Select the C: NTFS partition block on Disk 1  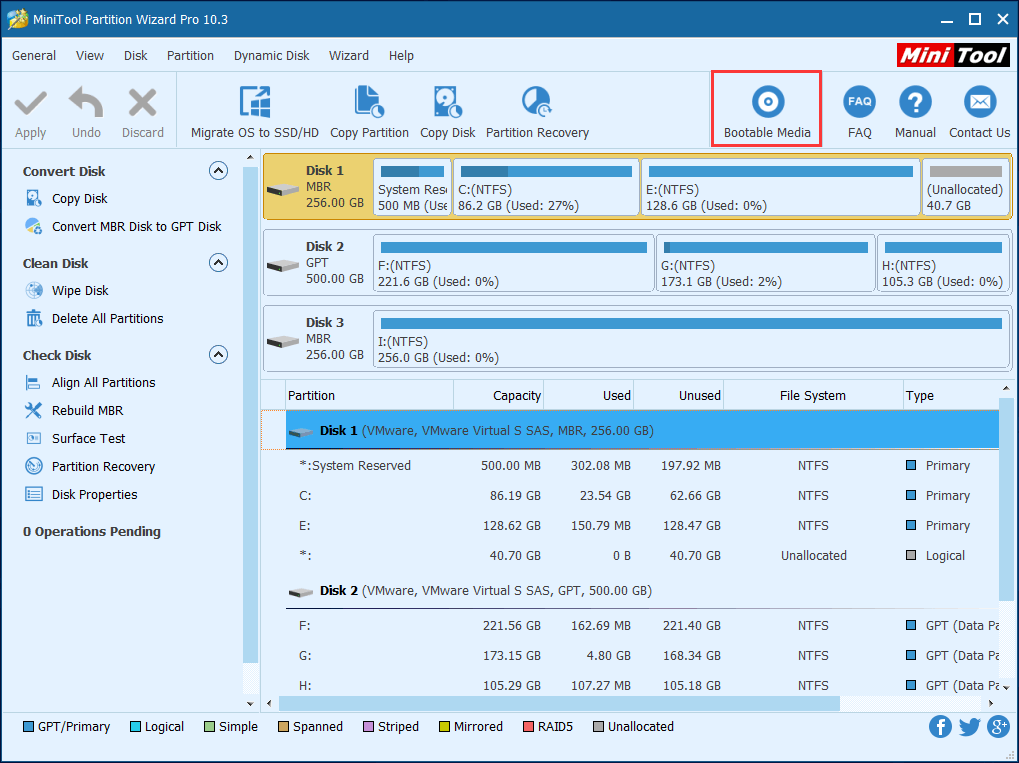click(x=545, y=187)
